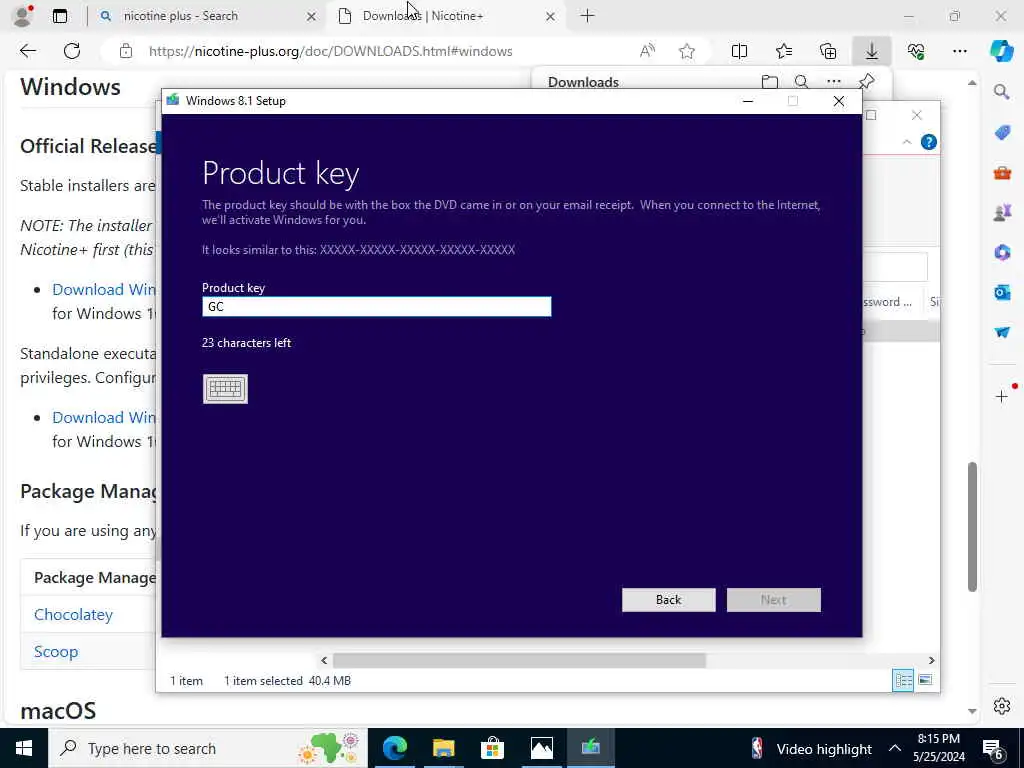The image size is (1024, 768).
Task: Click the File Explorer scroll left arrow
Action: 324,660
